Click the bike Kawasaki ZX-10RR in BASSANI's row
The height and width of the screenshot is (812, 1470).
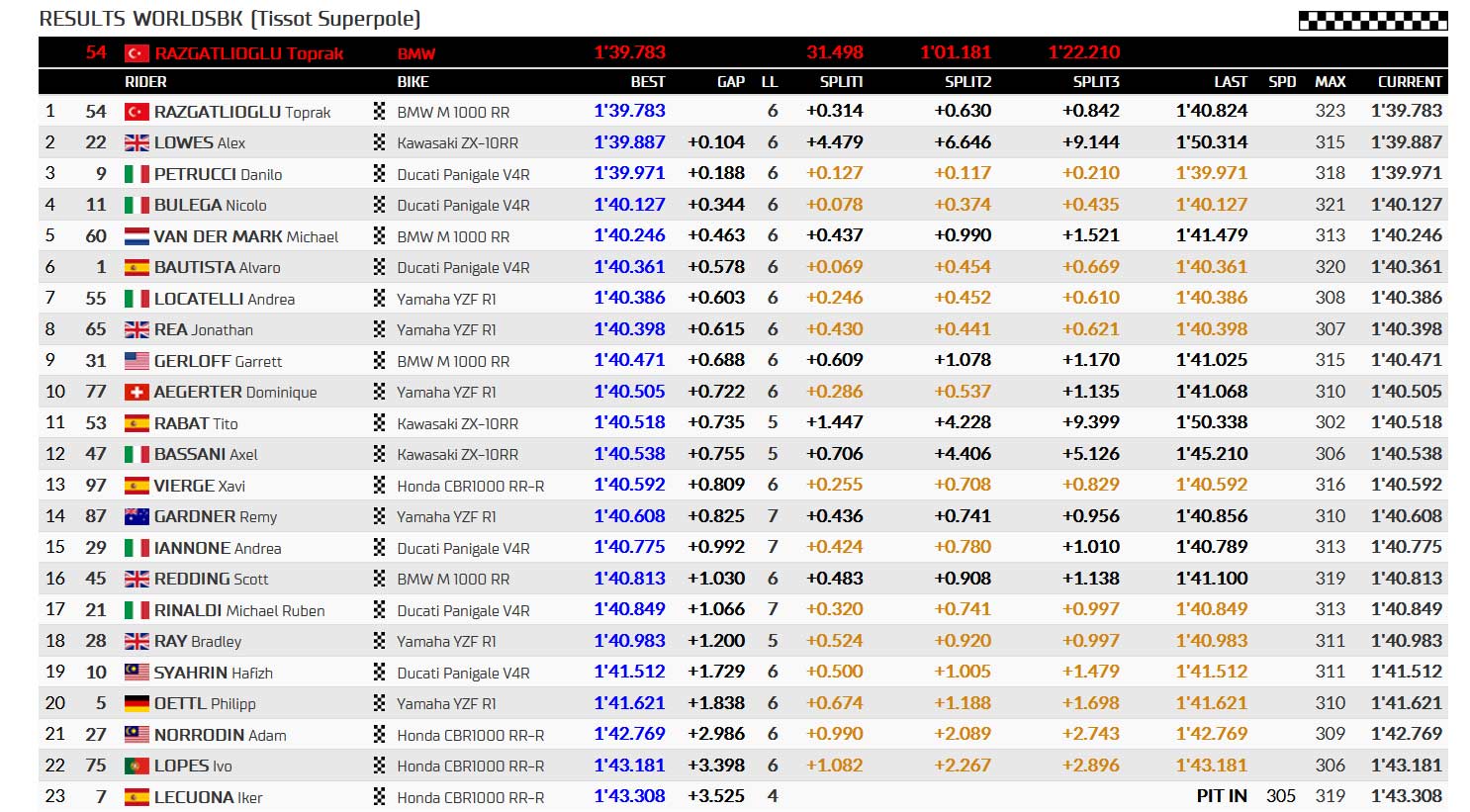point(458,455)
